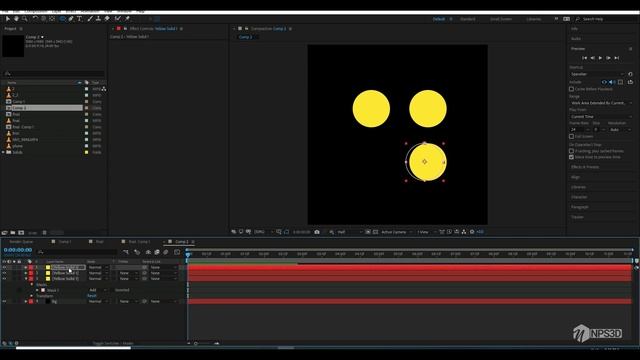Select the Puppet Pin tool

(127, 19)
